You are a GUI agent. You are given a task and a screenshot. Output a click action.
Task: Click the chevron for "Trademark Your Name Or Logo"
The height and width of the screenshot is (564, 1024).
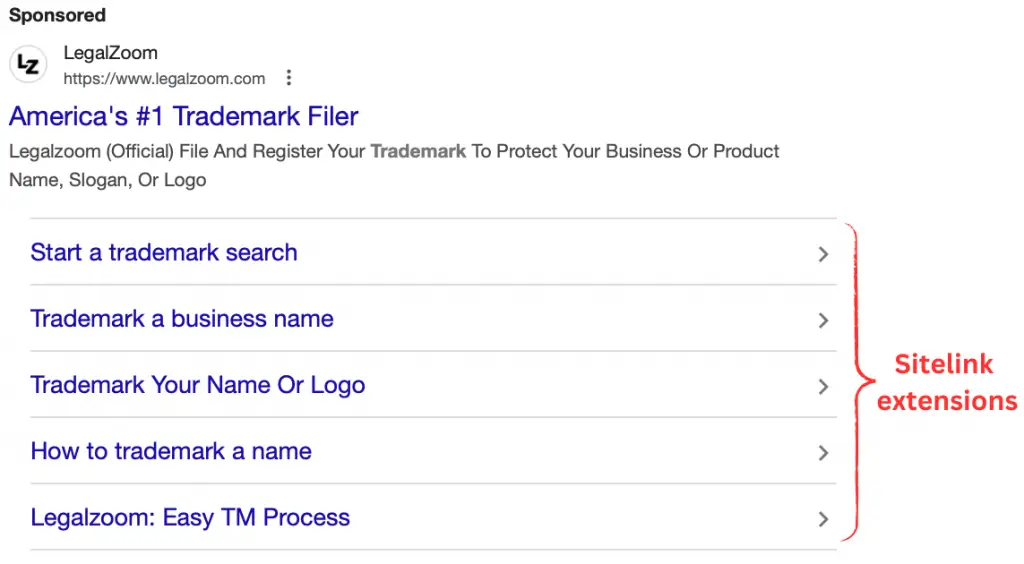click(823, 387)
